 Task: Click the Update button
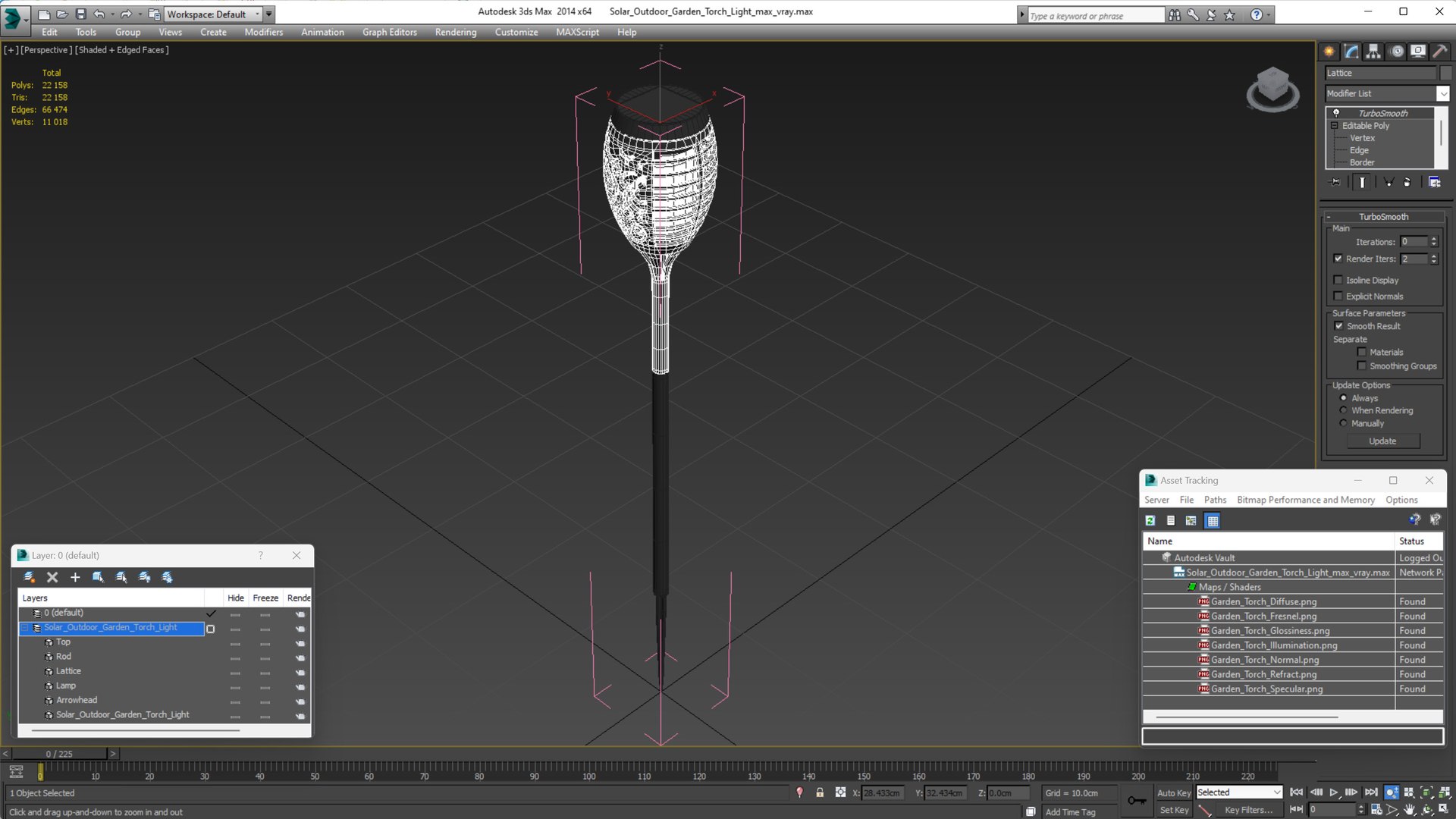[1382, 441]
